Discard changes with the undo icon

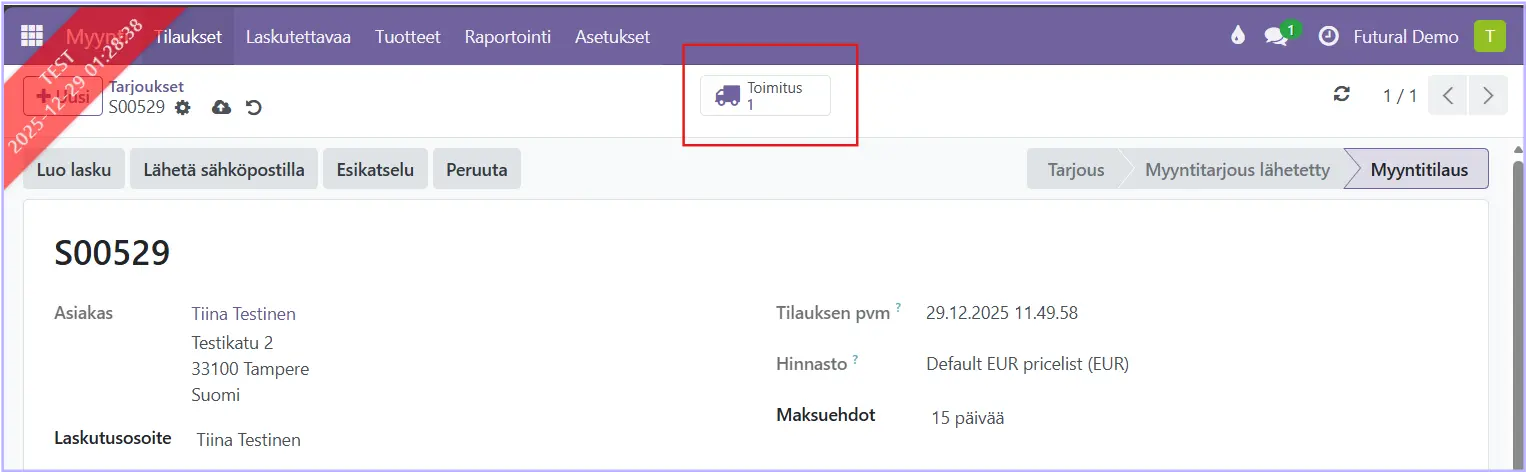click(x=254, y=107)
